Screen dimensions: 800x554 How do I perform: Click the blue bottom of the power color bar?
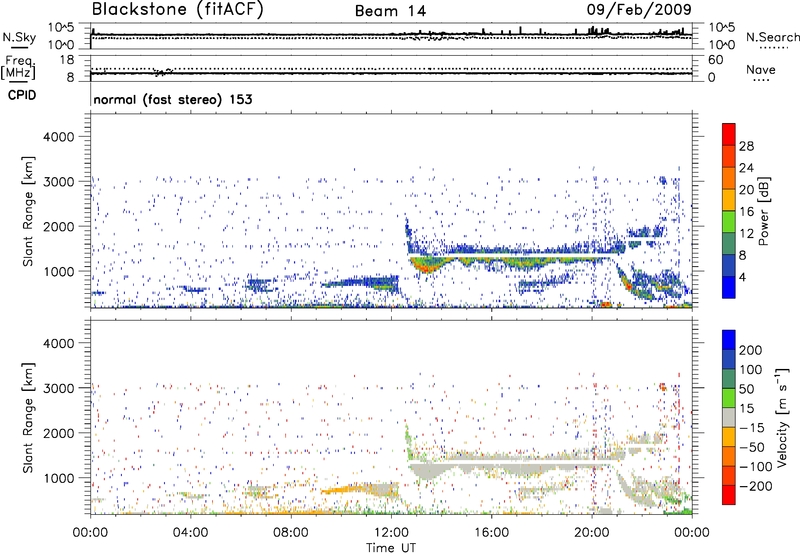pyautogui.click(x=729, y=287)
